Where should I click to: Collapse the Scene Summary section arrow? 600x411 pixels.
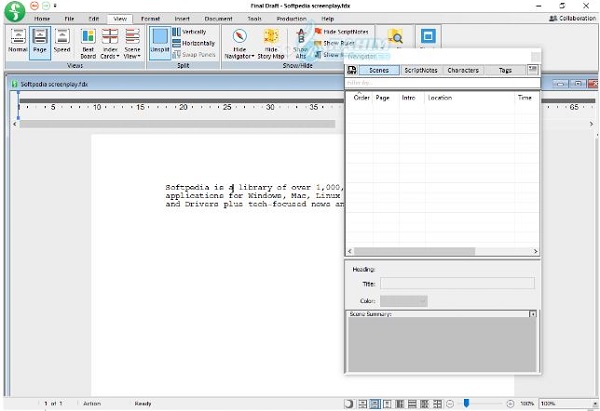[532, 314]
